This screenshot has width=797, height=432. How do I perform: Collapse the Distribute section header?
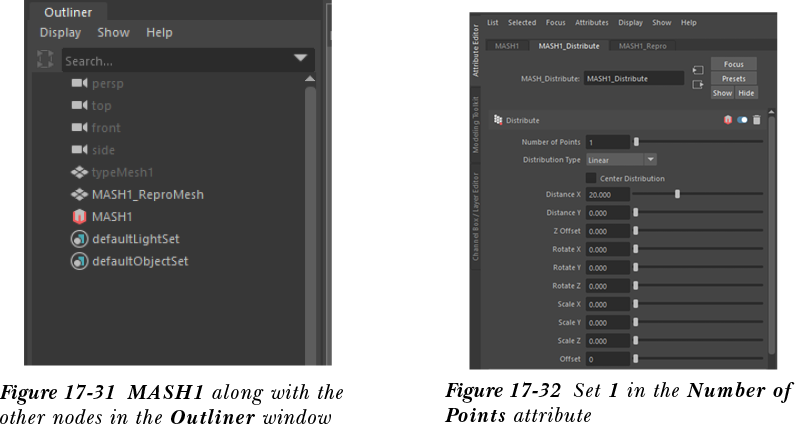tap(499, 120)
